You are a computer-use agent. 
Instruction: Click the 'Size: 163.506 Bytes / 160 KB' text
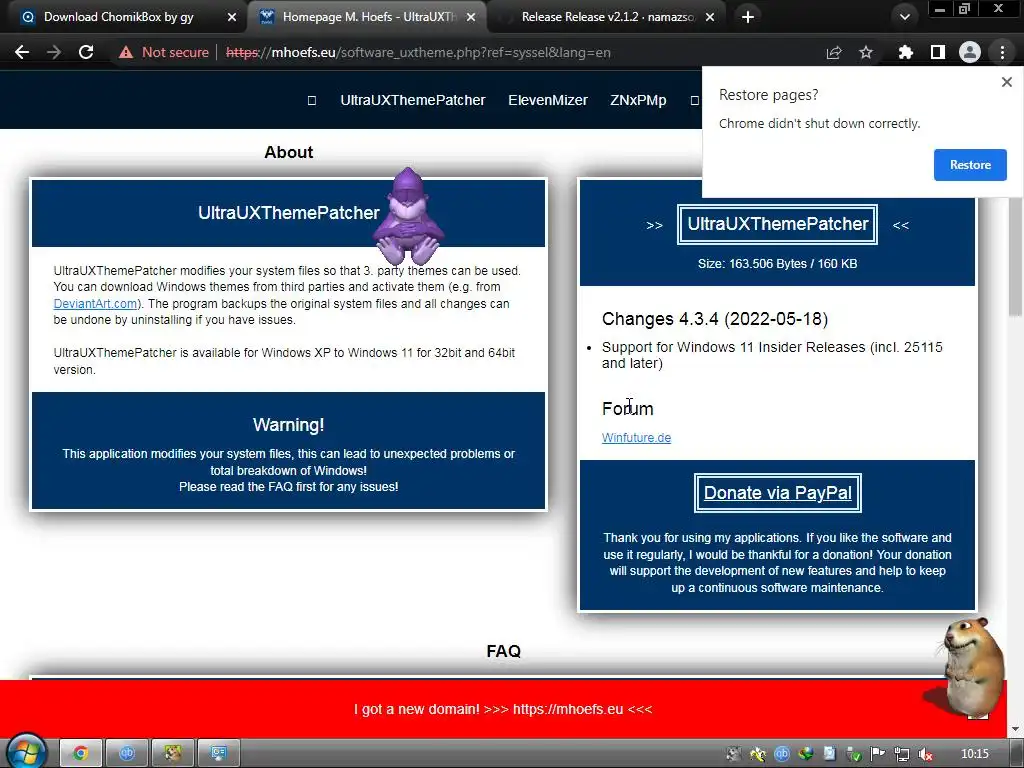777,264
